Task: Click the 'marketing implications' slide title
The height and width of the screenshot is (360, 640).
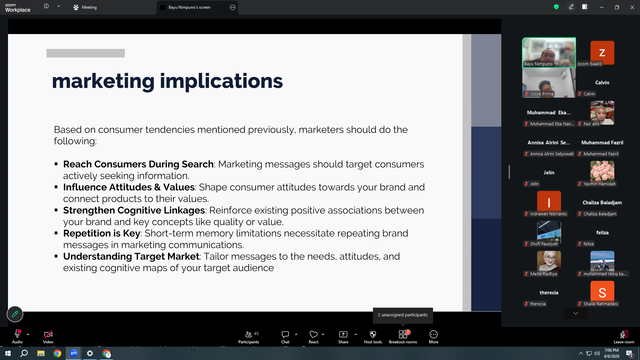Action: 167,81
